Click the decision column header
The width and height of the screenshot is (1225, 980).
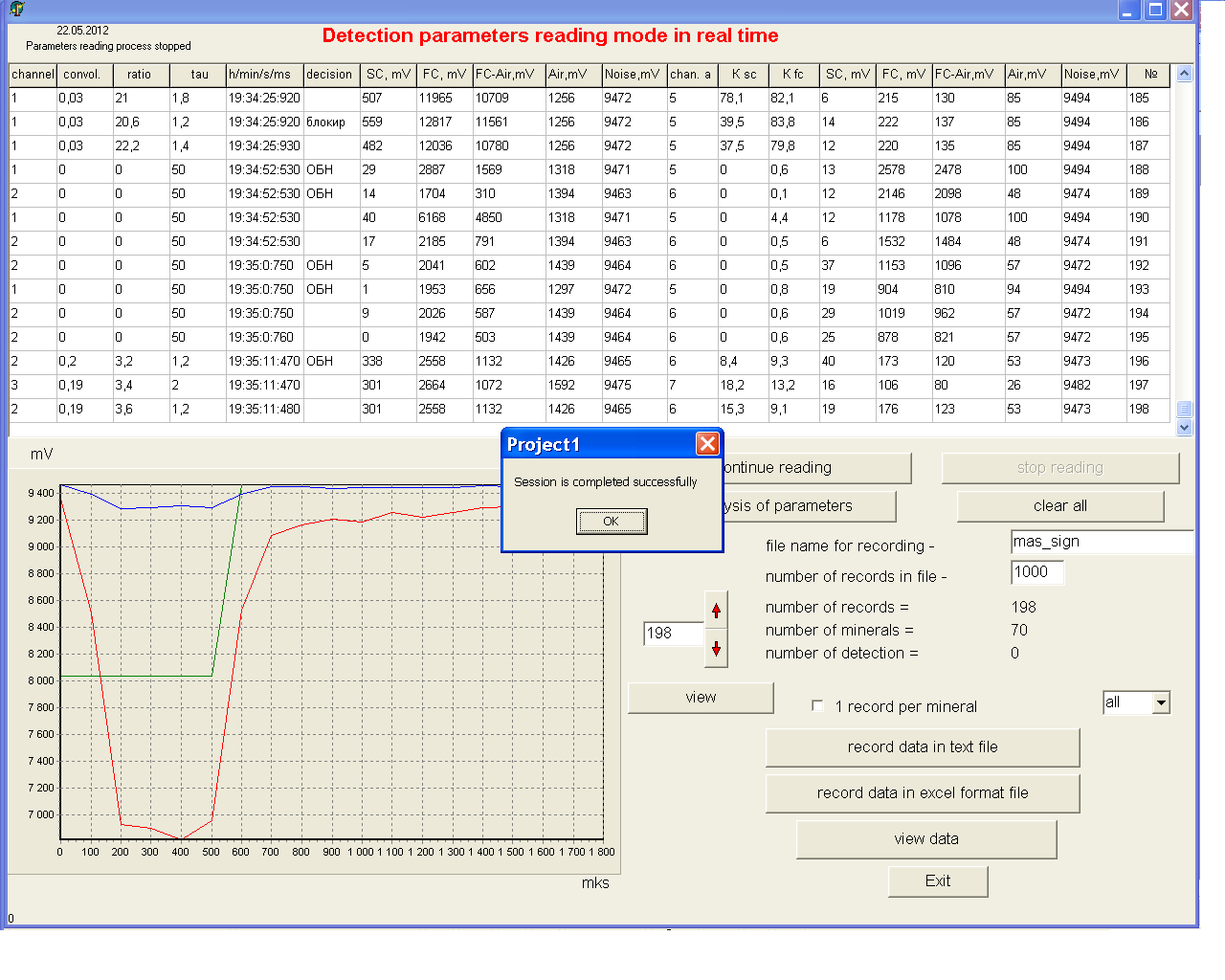click(330, 75)
